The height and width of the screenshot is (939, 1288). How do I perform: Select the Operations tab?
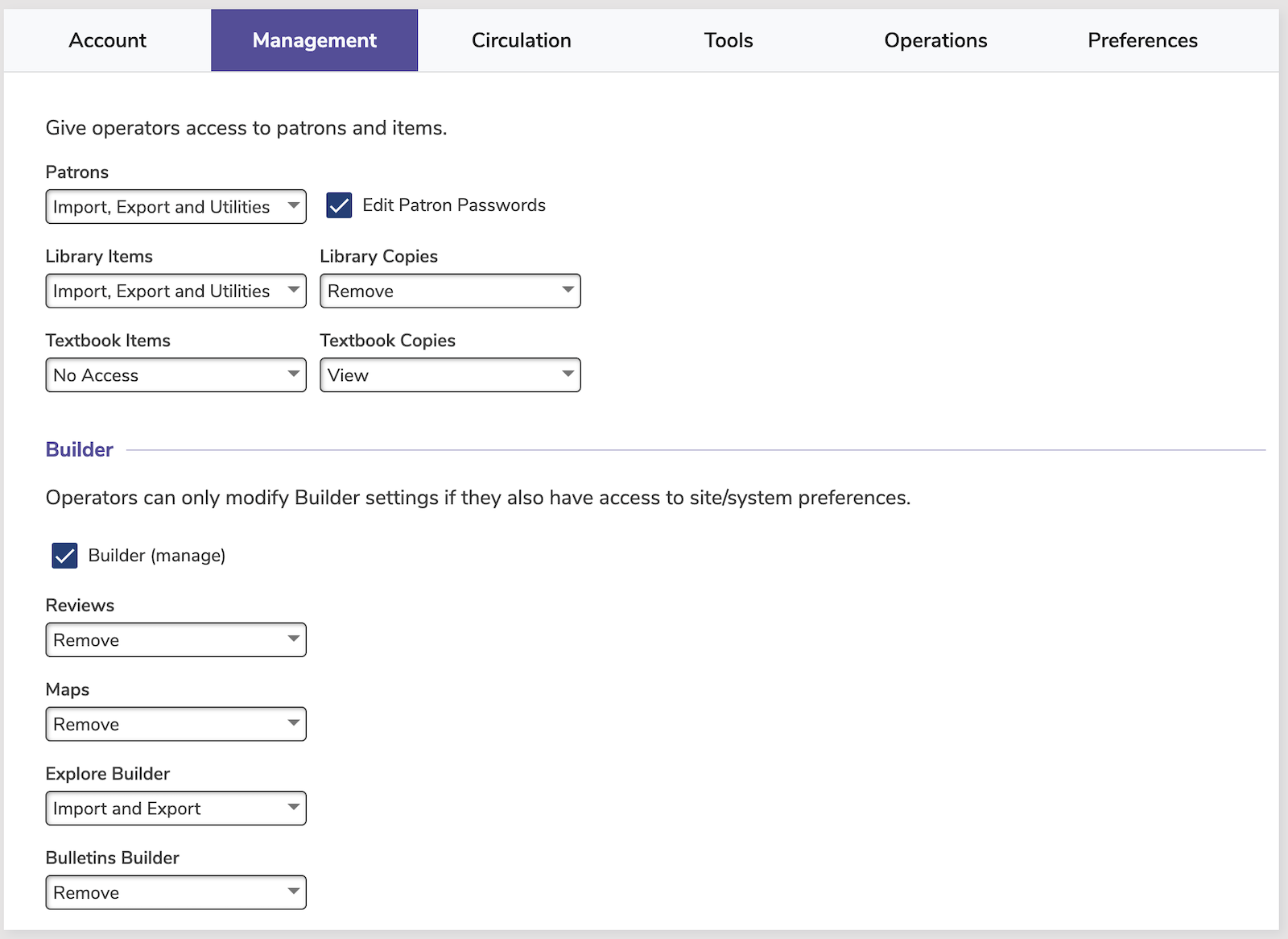point(935,40)
